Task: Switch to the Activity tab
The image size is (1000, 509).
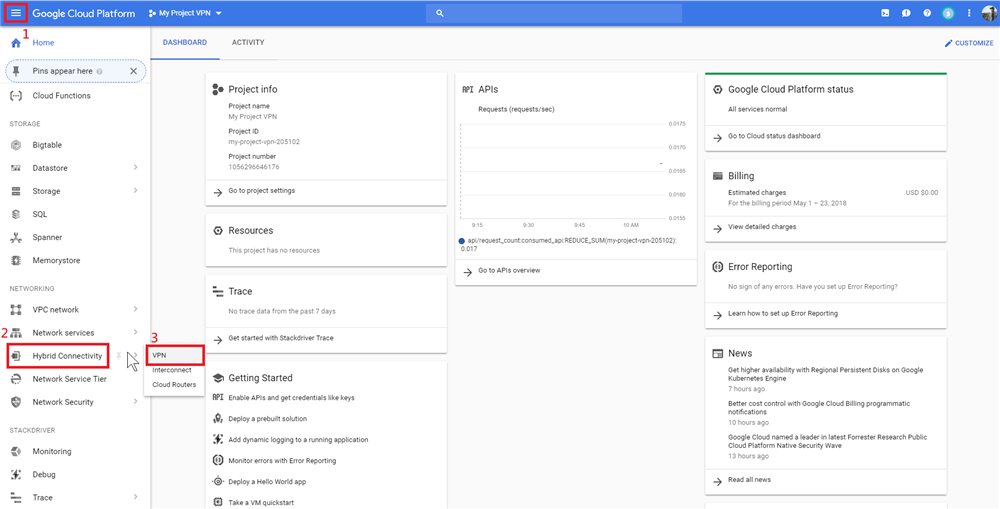Action: 248,43
